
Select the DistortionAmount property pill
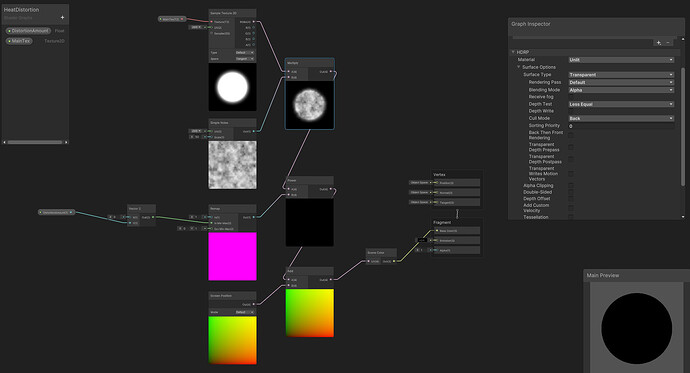coord(29,31)
